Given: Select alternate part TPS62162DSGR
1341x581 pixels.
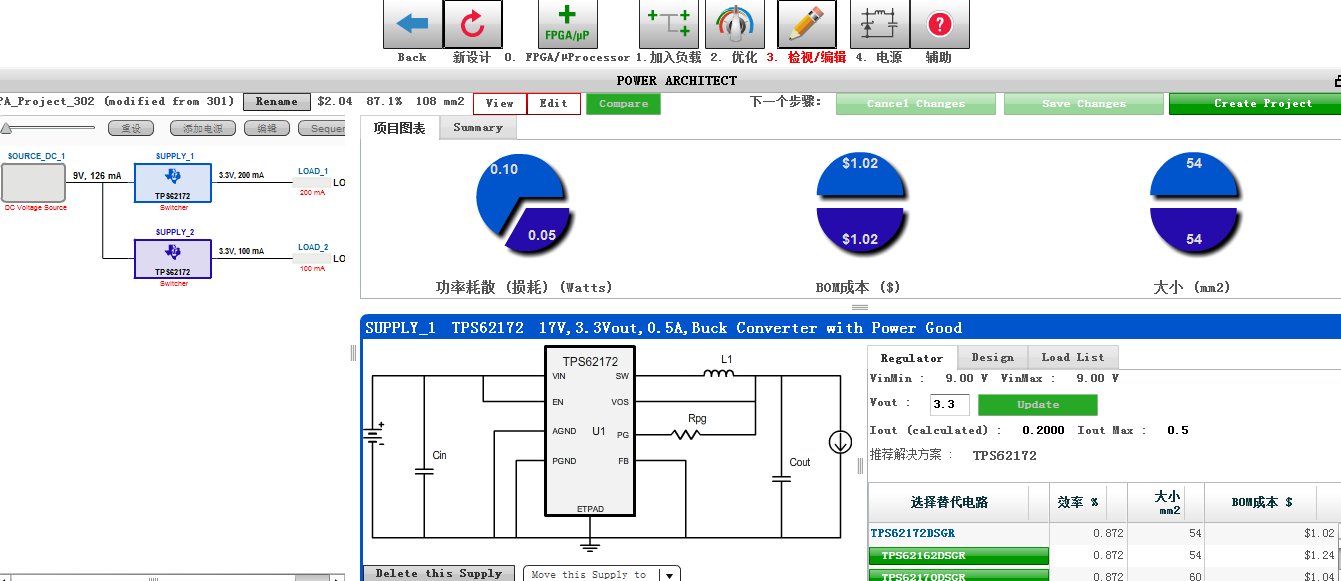Looking at the screenshot, I should pyautogui.click(x=958, y=555).
